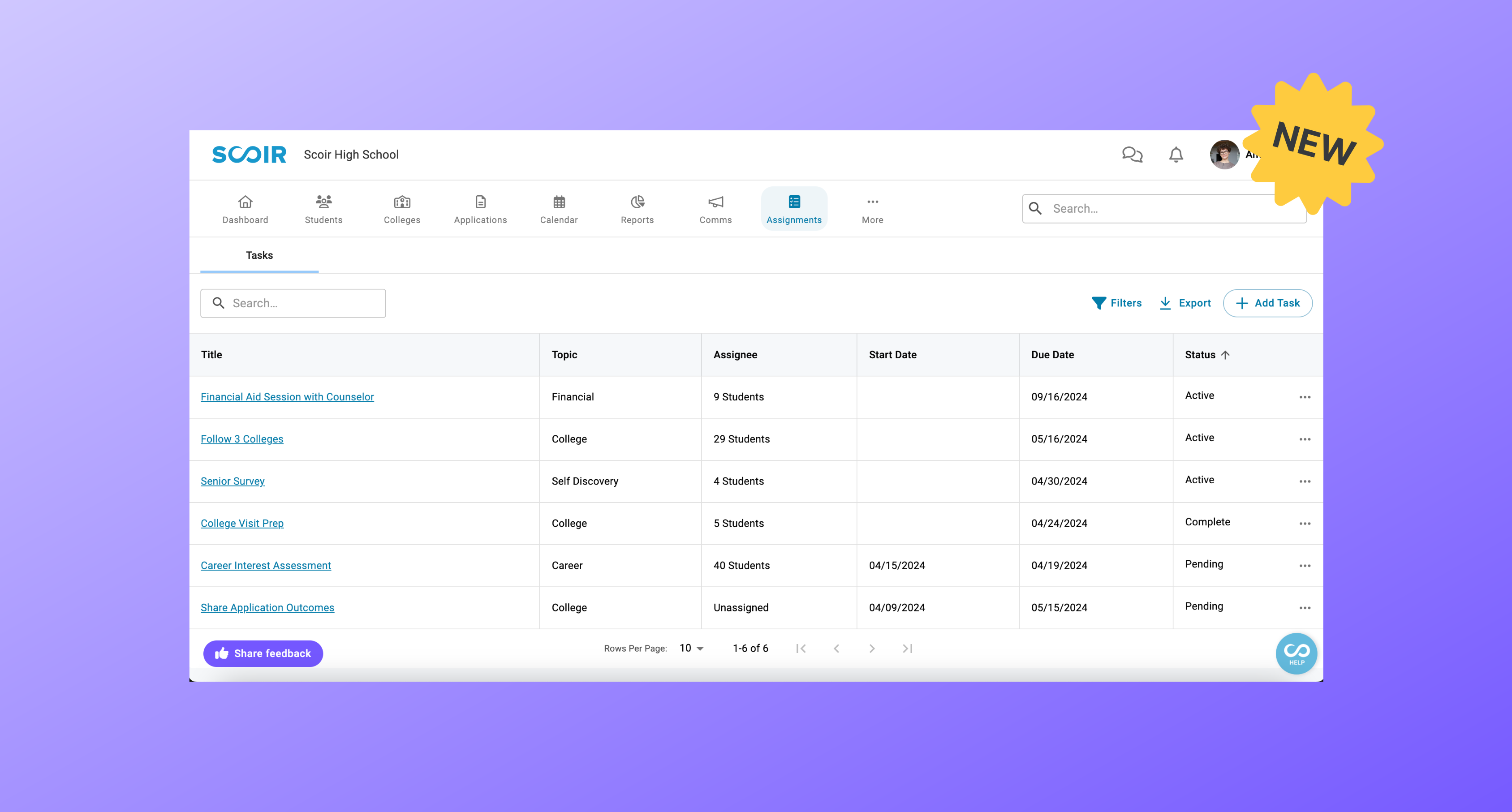
Task: Open Filters for the task list
Action: click(x=1117, y=303)
